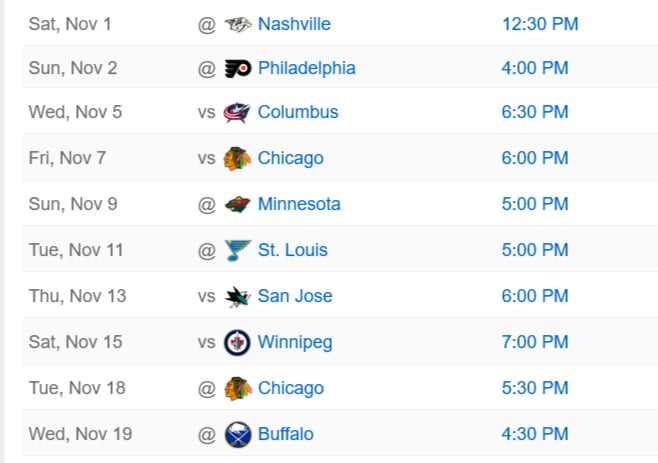Click the San Jose Sharks logo
Image resolution: width=658 pixels, height=463 pixels.
coord(238,296)
